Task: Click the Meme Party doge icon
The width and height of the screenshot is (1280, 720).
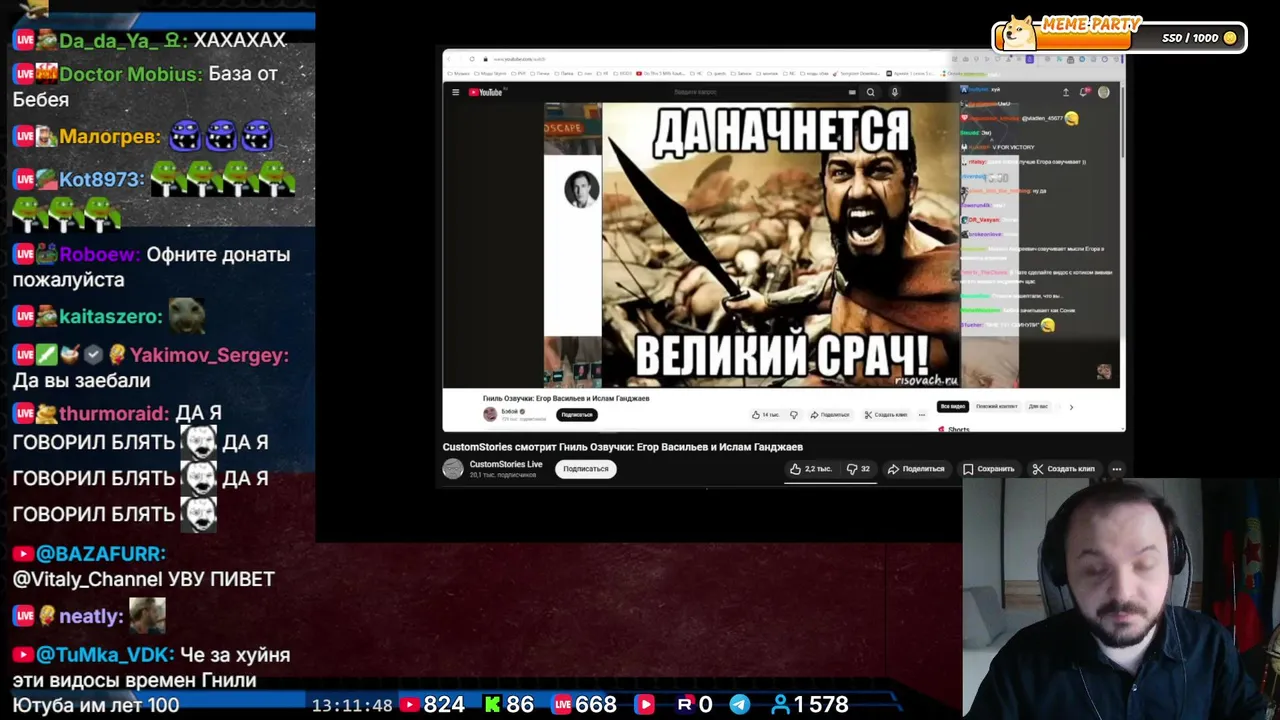Action: coord(1019,32)
